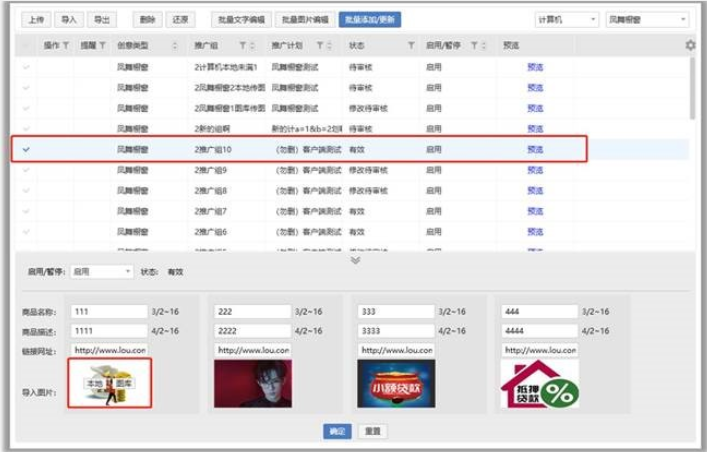Toggle checkmark for row 2新的组啊
Screen dimensions: 707x452
coord(26,129)
